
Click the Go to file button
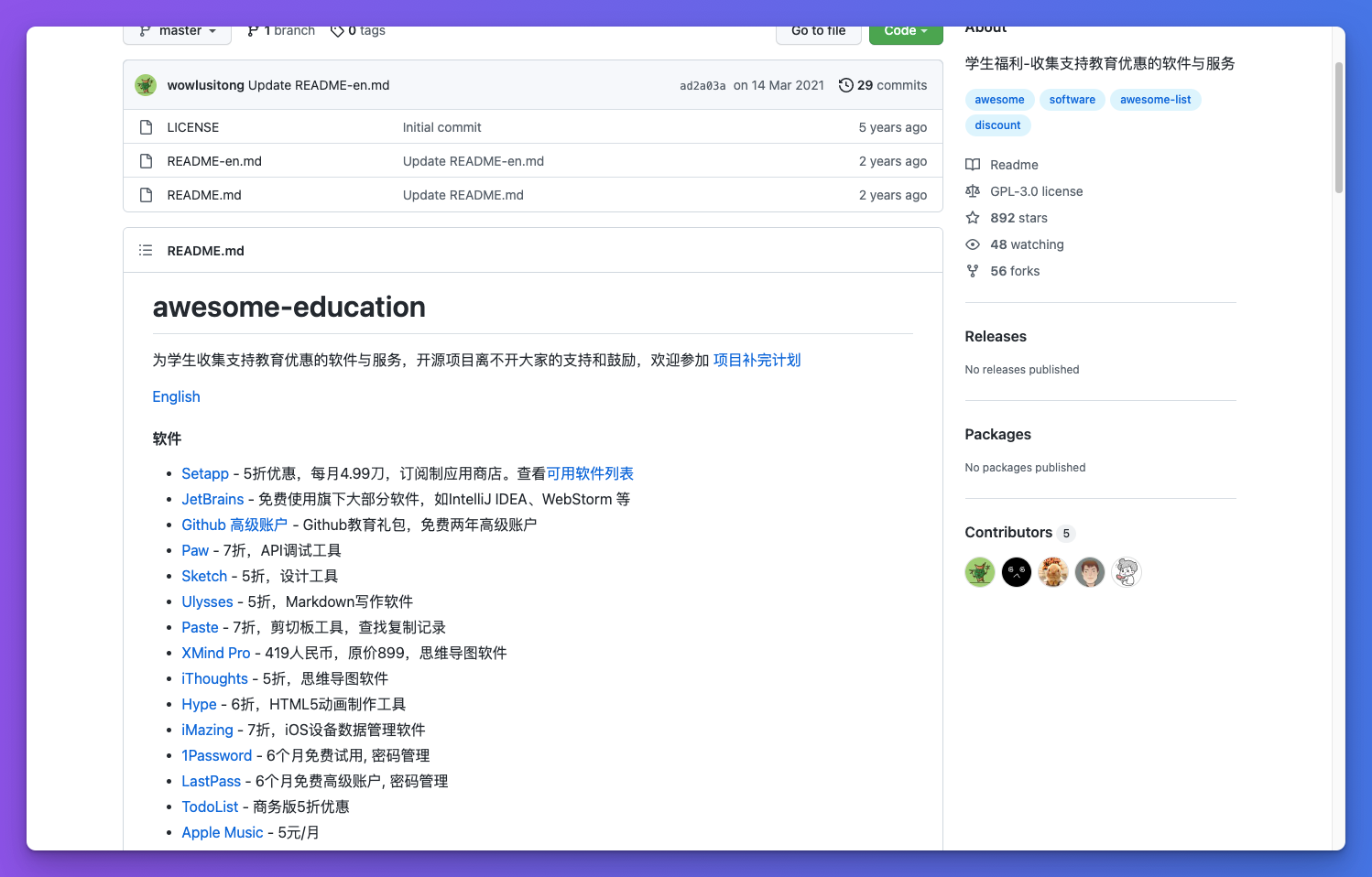819,33
